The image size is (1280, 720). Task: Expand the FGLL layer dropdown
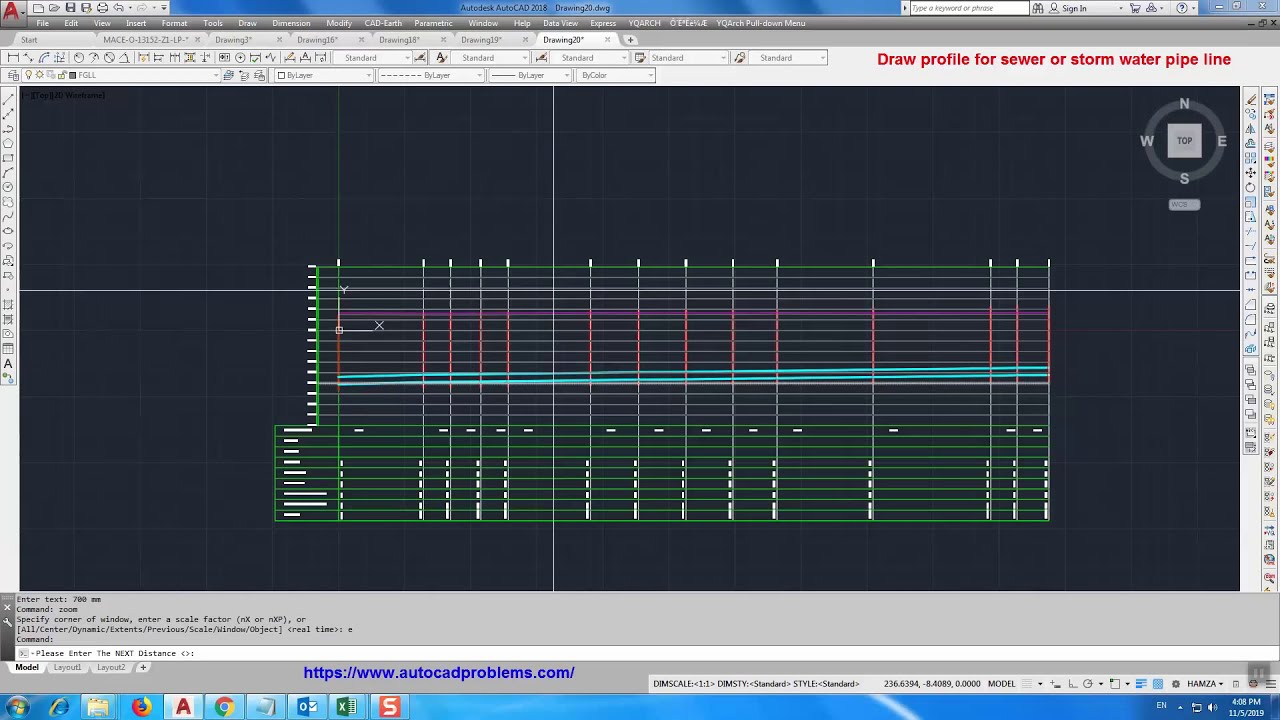pos(214,76)
